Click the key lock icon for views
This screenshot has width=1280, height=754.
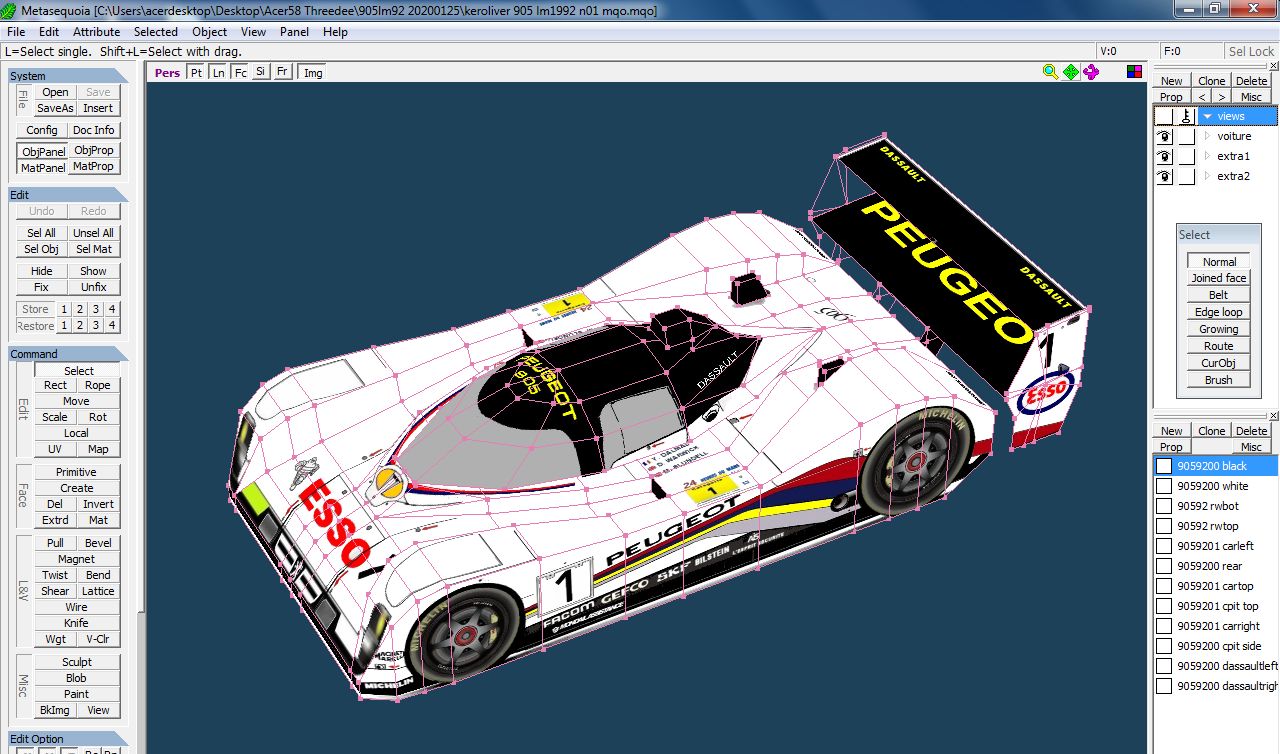tap(1186, 116)
